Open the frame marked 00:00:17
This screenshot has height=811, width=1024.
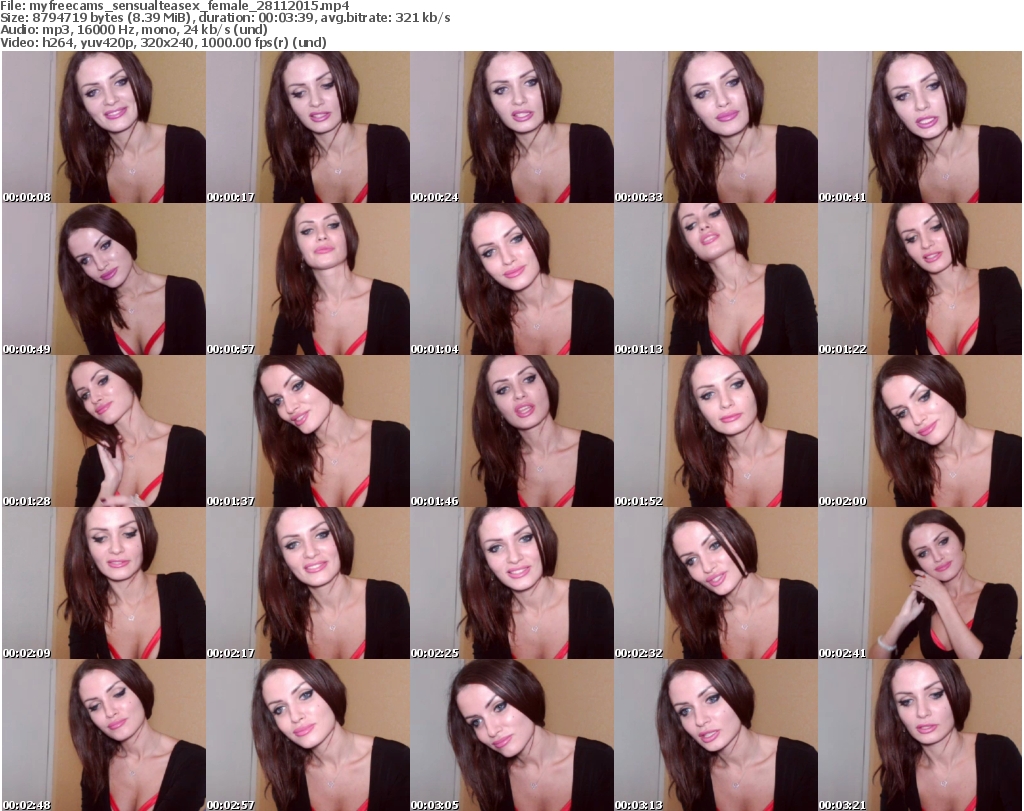308,127
